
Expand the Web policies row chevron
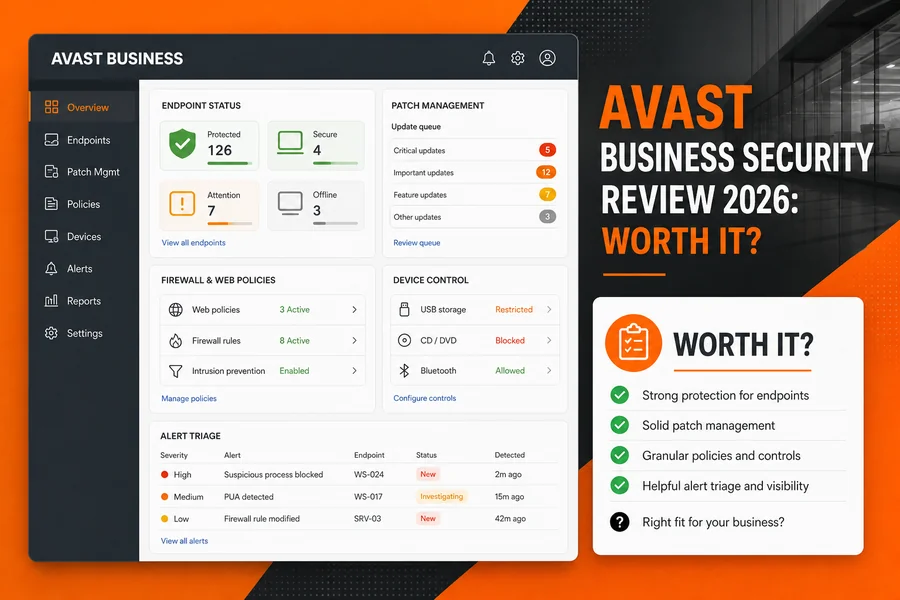[354, 309]
